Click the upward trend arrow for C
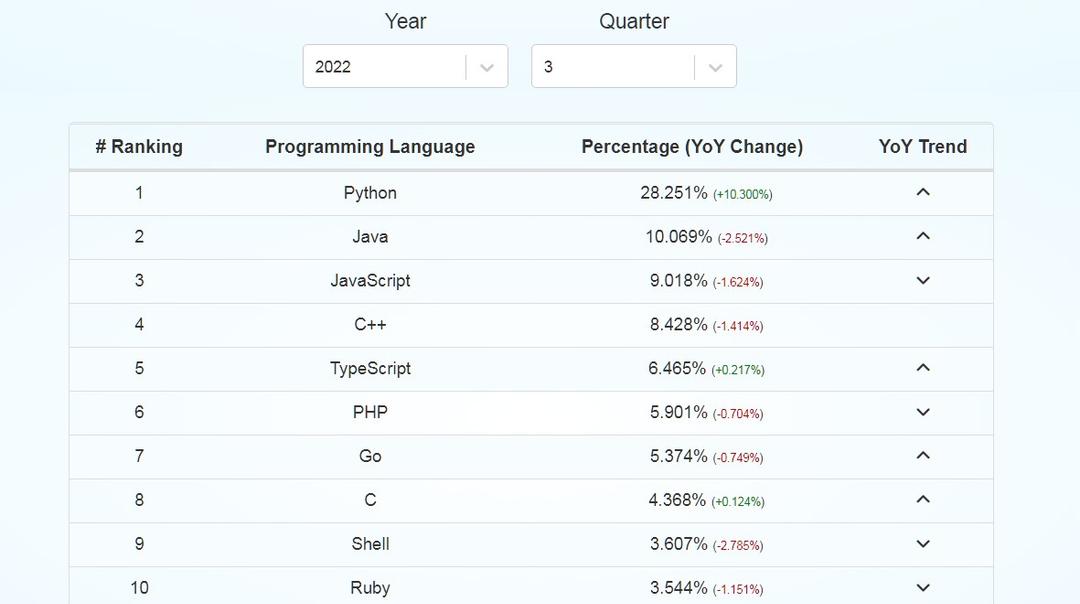 pos(923,500)
